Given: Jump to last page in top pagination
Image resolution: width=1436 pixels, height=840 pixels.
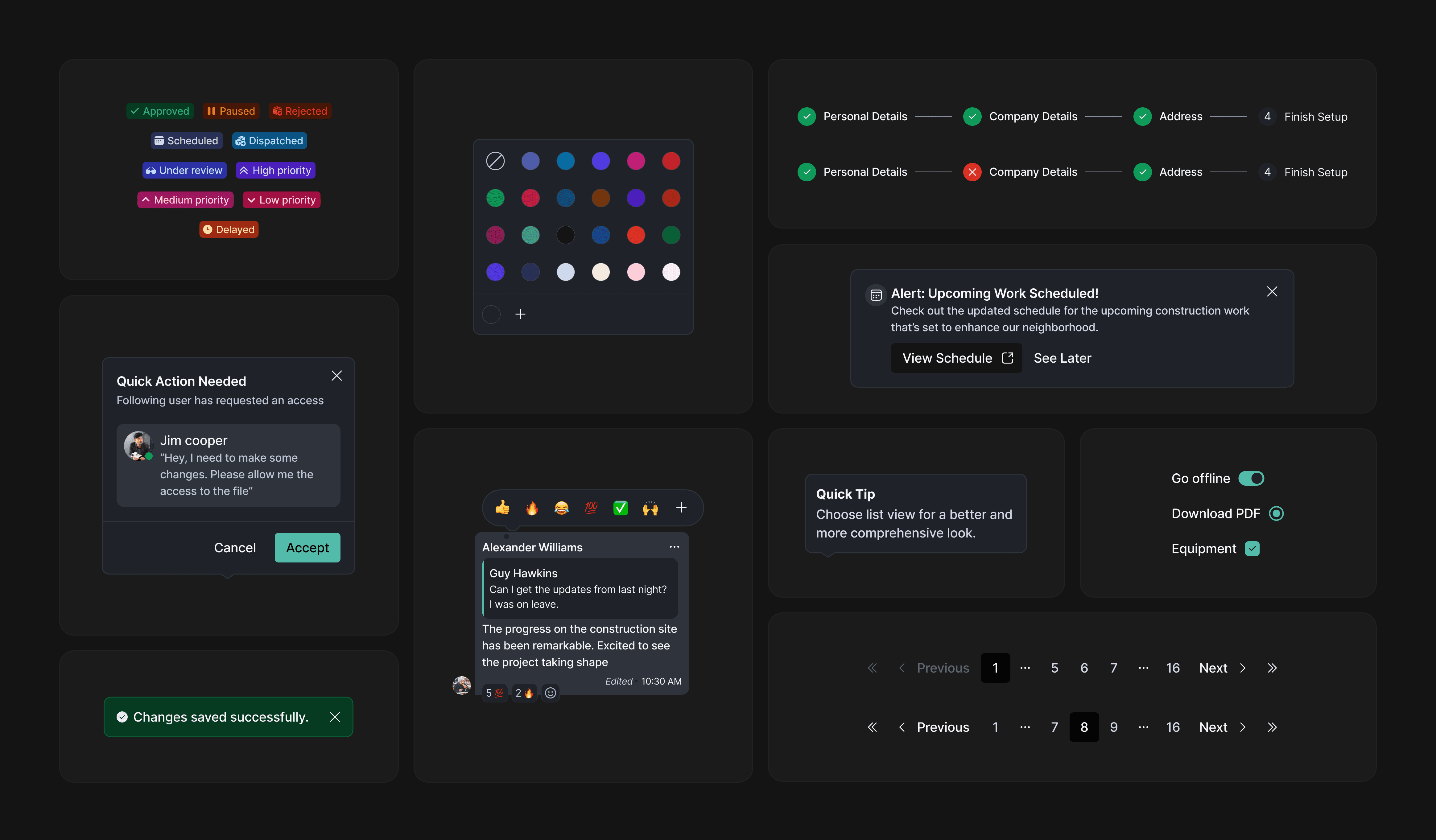Looking at the screenshot, I should (x=1272, y=668).
